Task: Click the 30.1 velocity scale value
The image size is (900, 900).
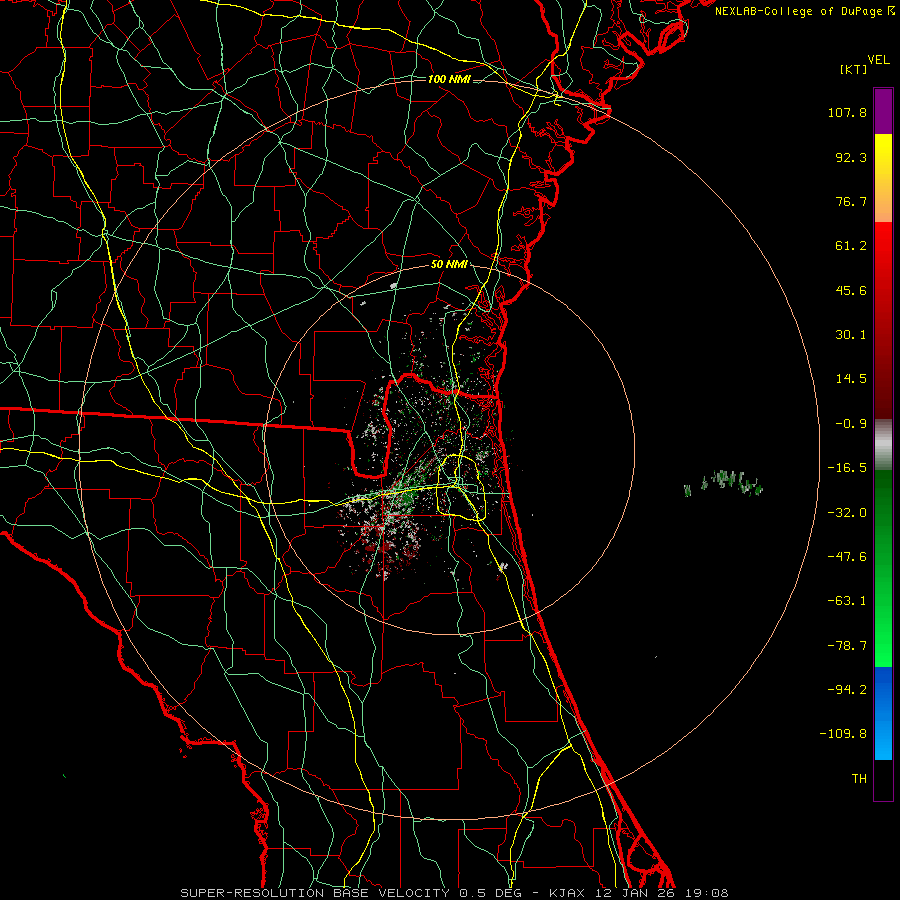Action: [851, 335]
